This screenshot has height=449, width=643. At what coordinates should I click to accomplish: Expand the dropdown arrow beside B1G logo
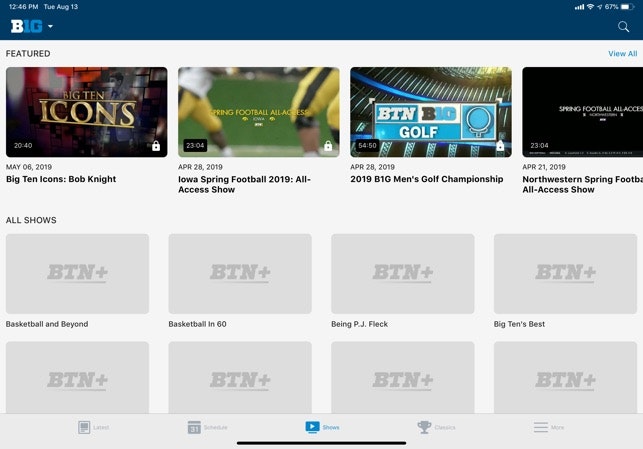point(50,27)
